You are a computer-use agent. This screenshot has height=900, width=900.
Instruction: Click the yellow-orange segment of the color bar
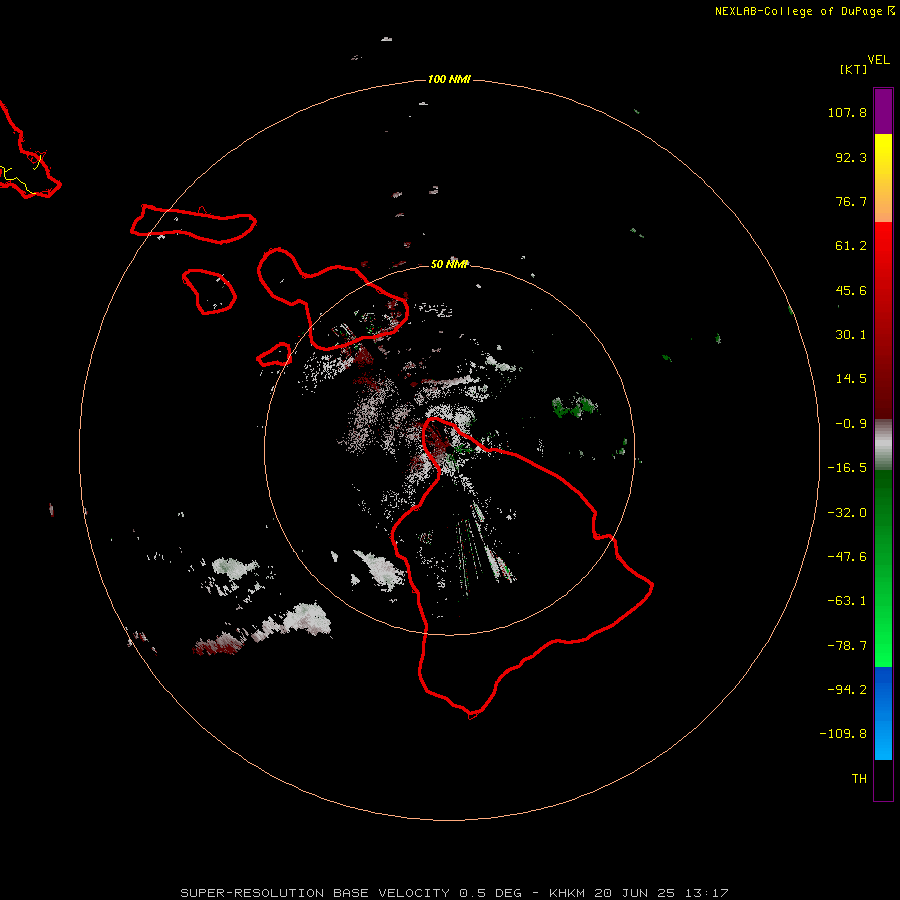pos(883,178)
